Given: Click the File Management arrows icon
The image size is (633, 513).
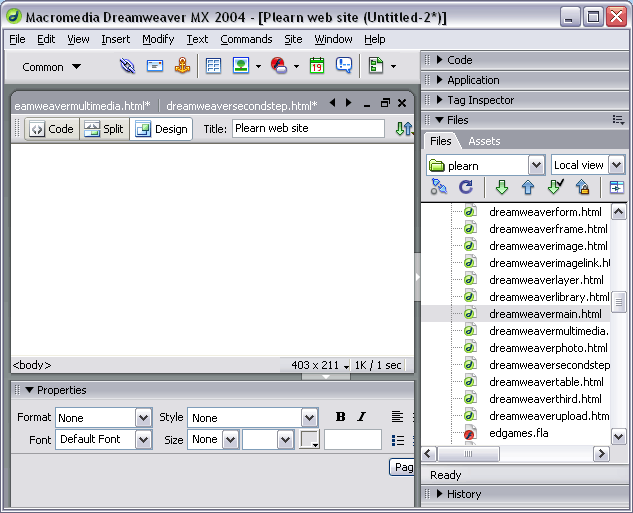Looking at the screenshot, I should (404, 129).
